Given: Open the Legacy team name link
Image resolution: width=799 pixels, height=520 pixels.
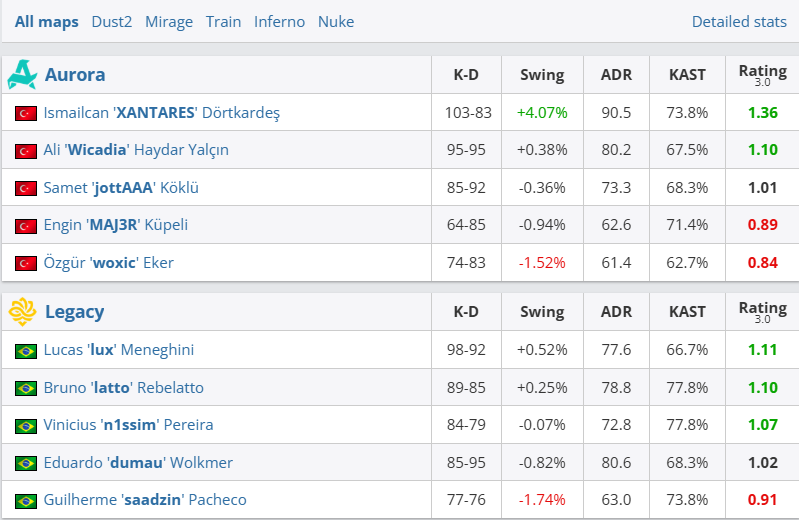Looking at the screenshot, I should [74, 312].
